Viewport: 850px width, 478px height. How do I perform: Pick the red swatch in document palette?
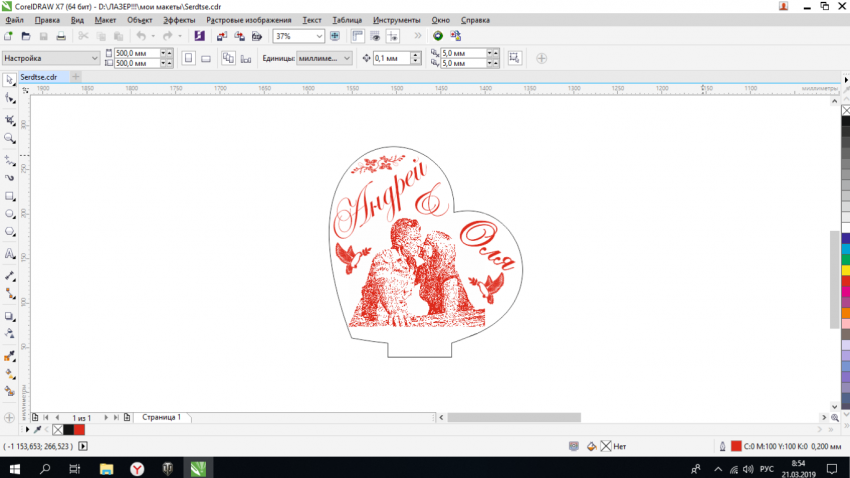[x=79, y=429]
